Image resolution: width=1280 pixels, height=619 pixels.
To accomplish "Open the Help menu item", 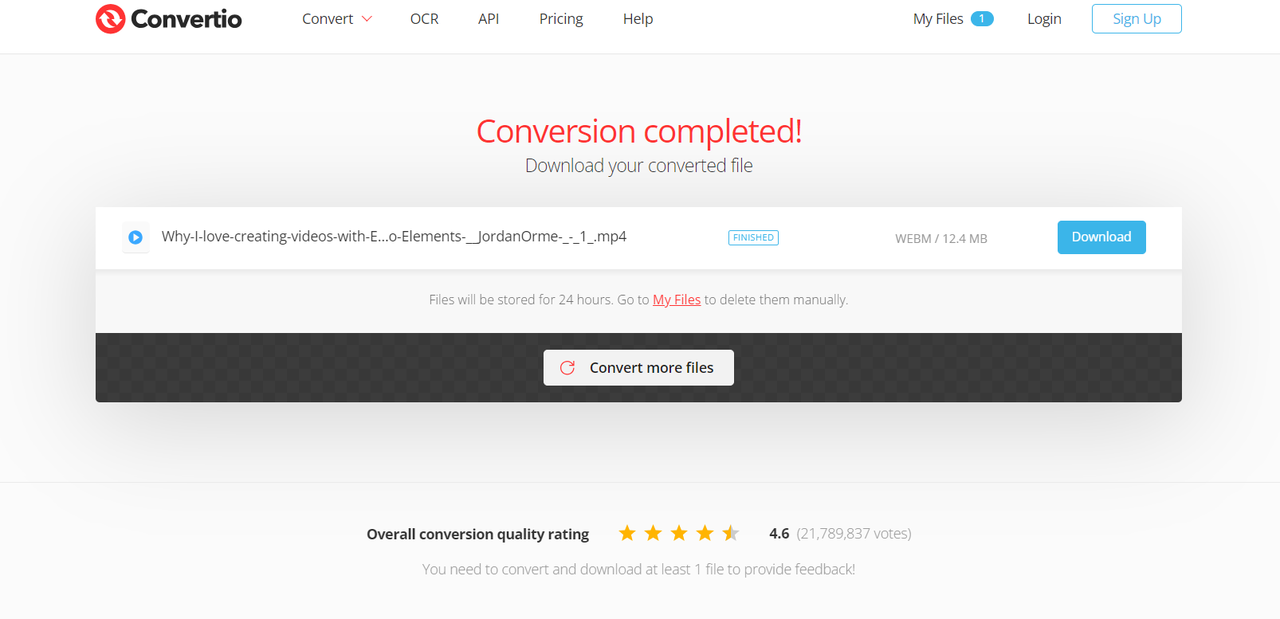I will 638,19.
